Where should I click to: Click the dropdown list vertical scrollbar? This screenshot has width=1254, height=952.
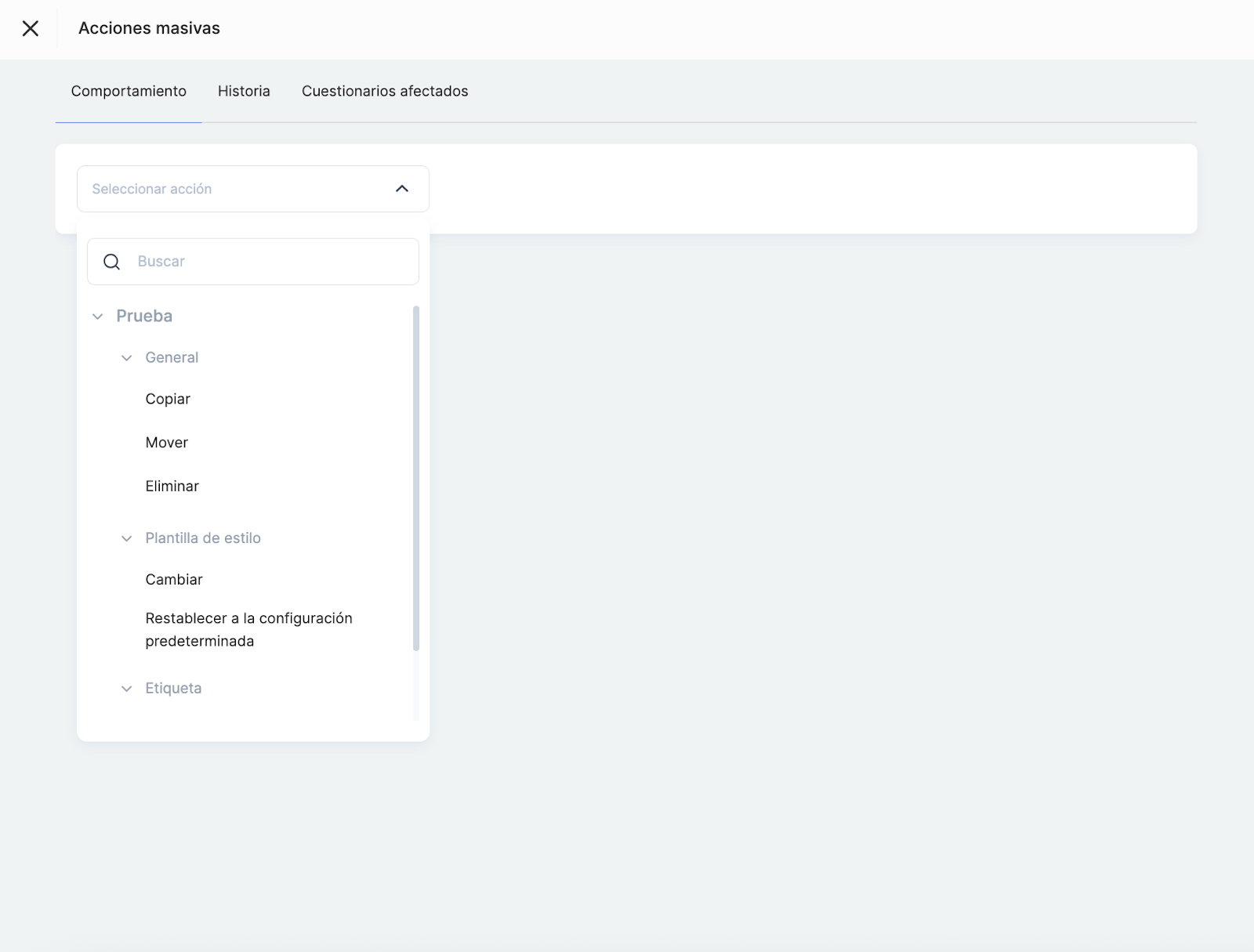416,478
